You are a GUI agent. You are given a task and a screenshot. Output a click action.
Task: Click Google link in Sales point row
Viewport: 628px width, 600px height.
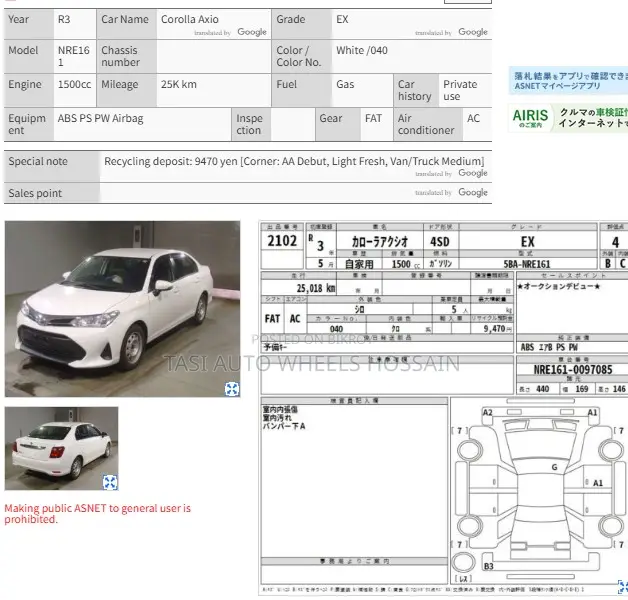[473, 192]
